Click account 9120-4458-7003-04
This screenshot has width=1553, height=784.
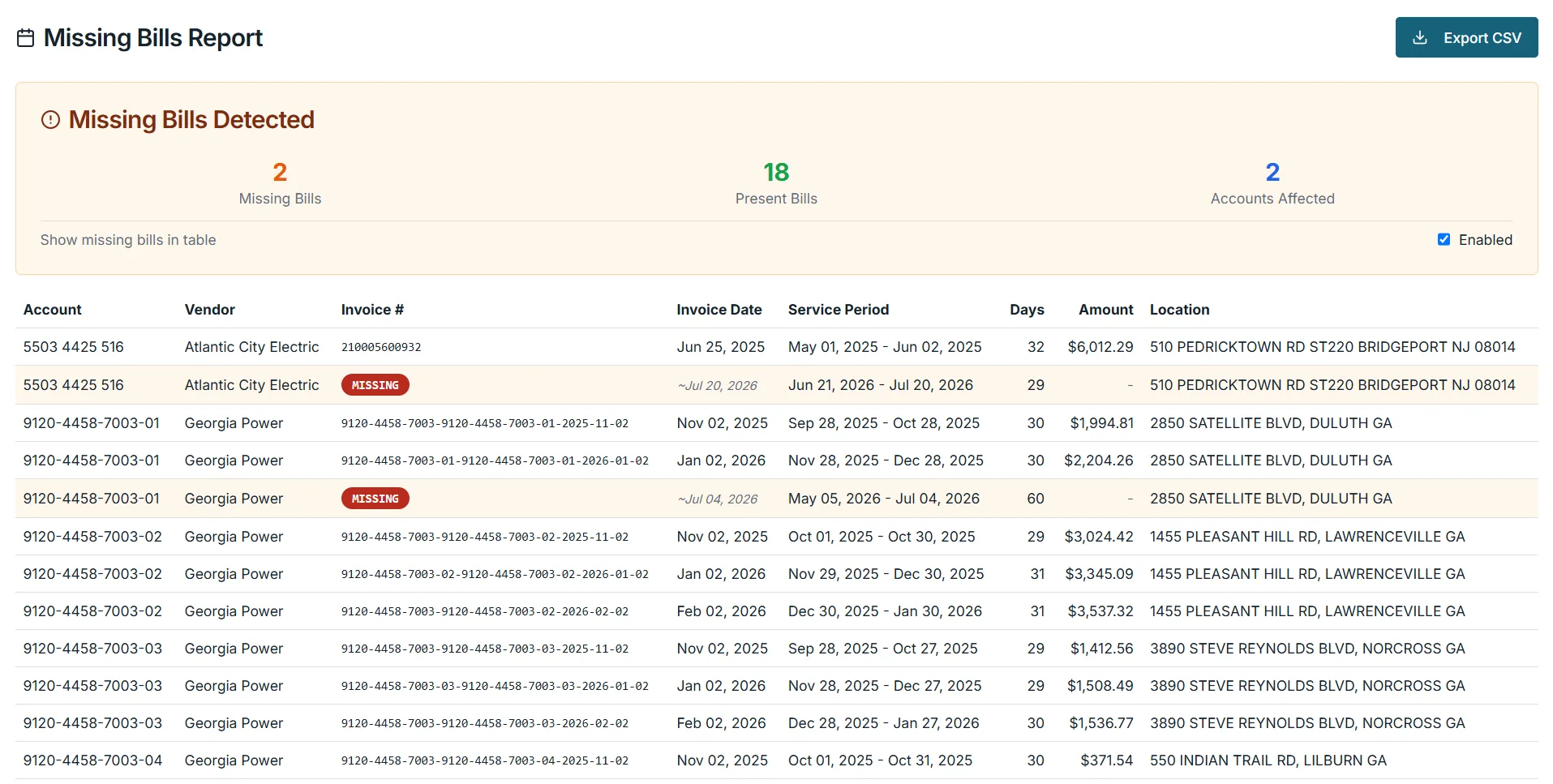(92, 760)
